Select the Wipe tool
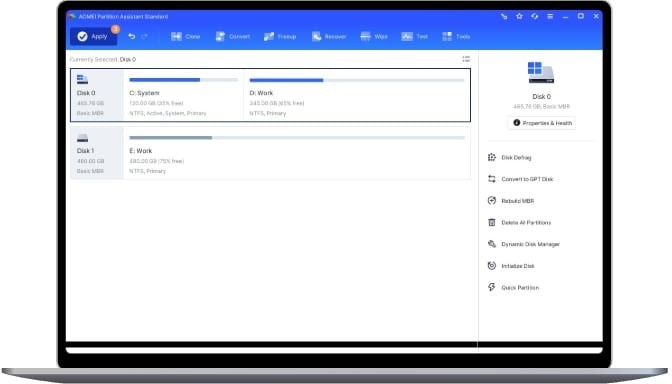 coord(374,36)
